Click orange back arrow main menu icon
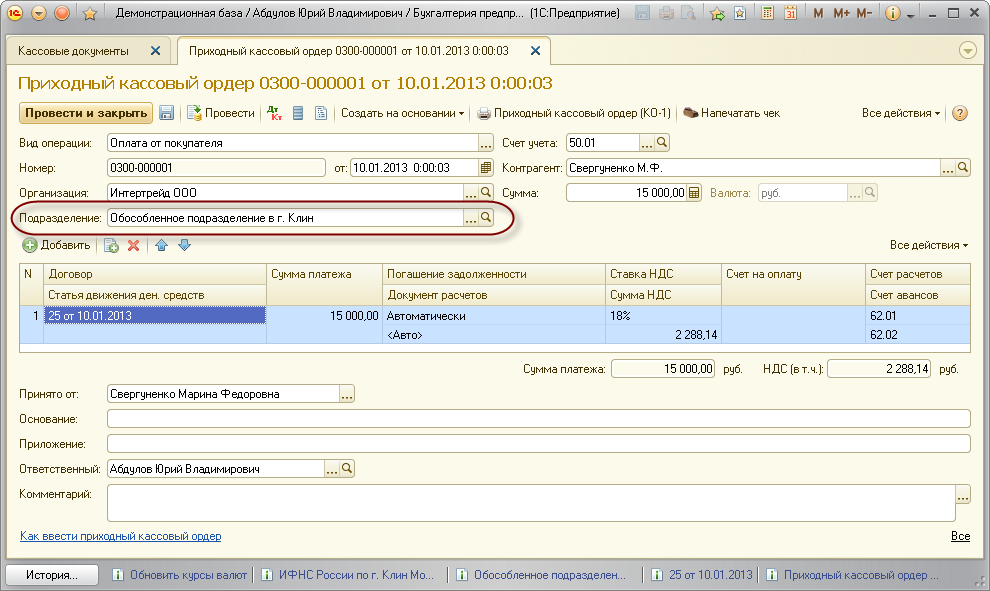Screen dimensions: 990x591 point(39,13)
